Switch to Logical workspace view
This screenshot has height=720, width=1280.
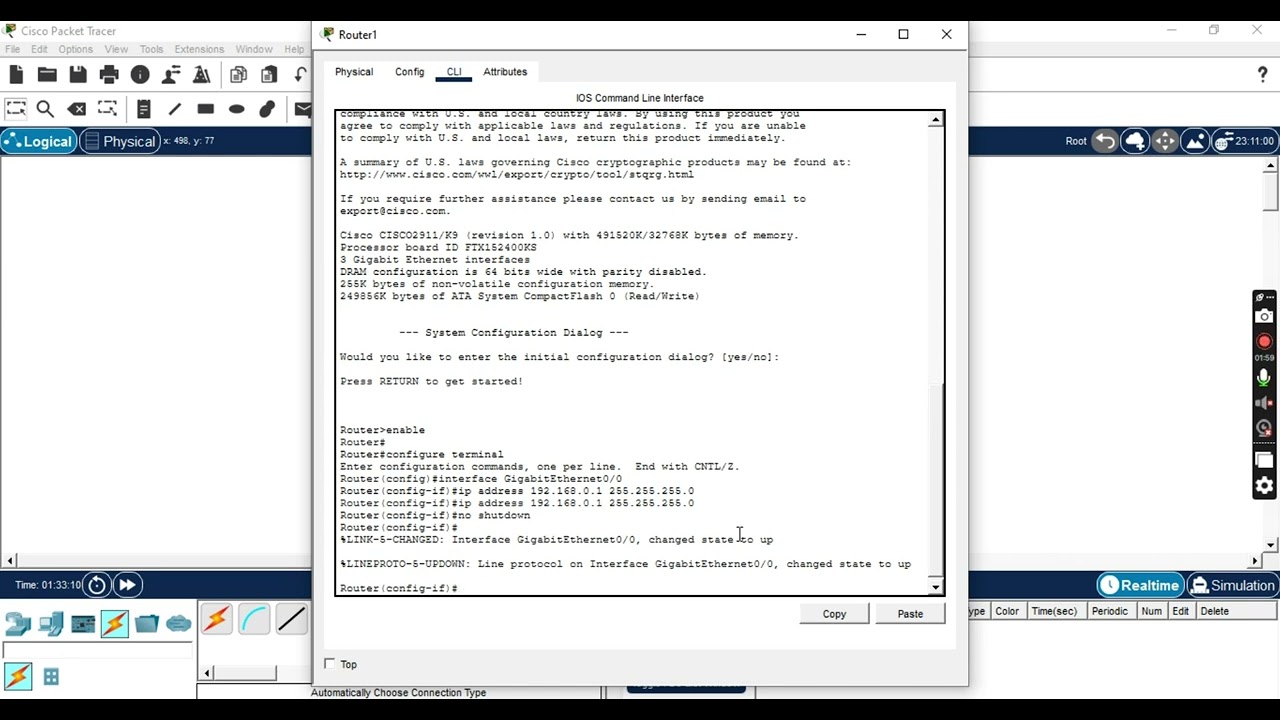[x=38, y=141]
